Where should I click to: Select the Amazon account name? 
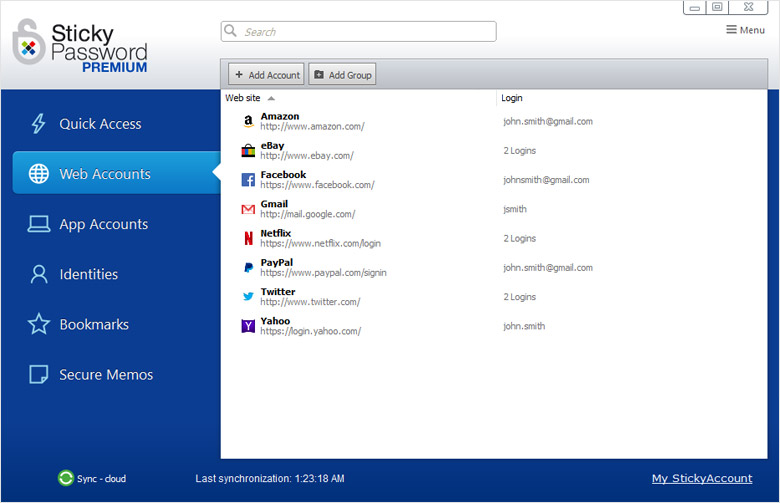(x=280, y=116)
